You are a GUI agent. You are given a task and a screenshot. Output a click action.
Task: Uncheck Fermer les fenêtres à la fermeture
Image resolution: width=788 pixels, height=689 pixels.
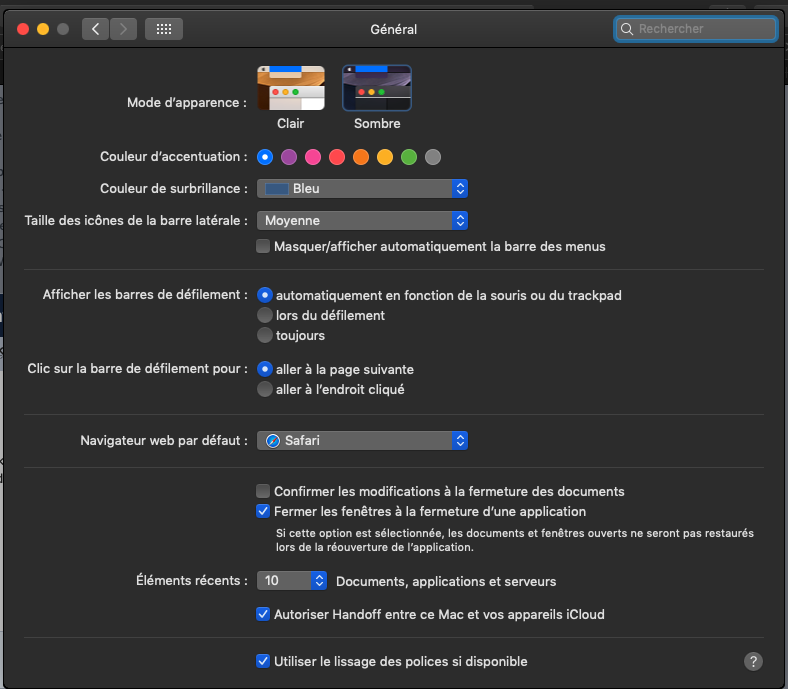pos(263,511)
